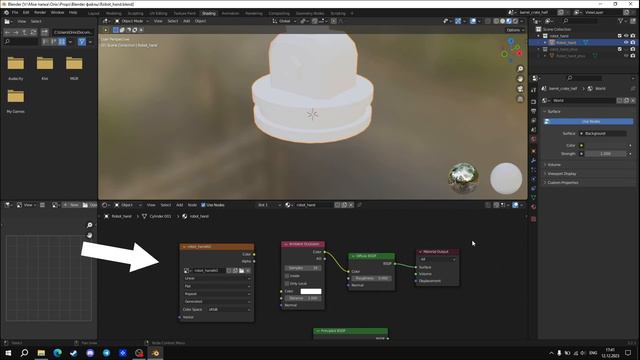640x360 pixels.
Task: Collapse the Surface panel in World properties
Action: (x=553, y=111)
